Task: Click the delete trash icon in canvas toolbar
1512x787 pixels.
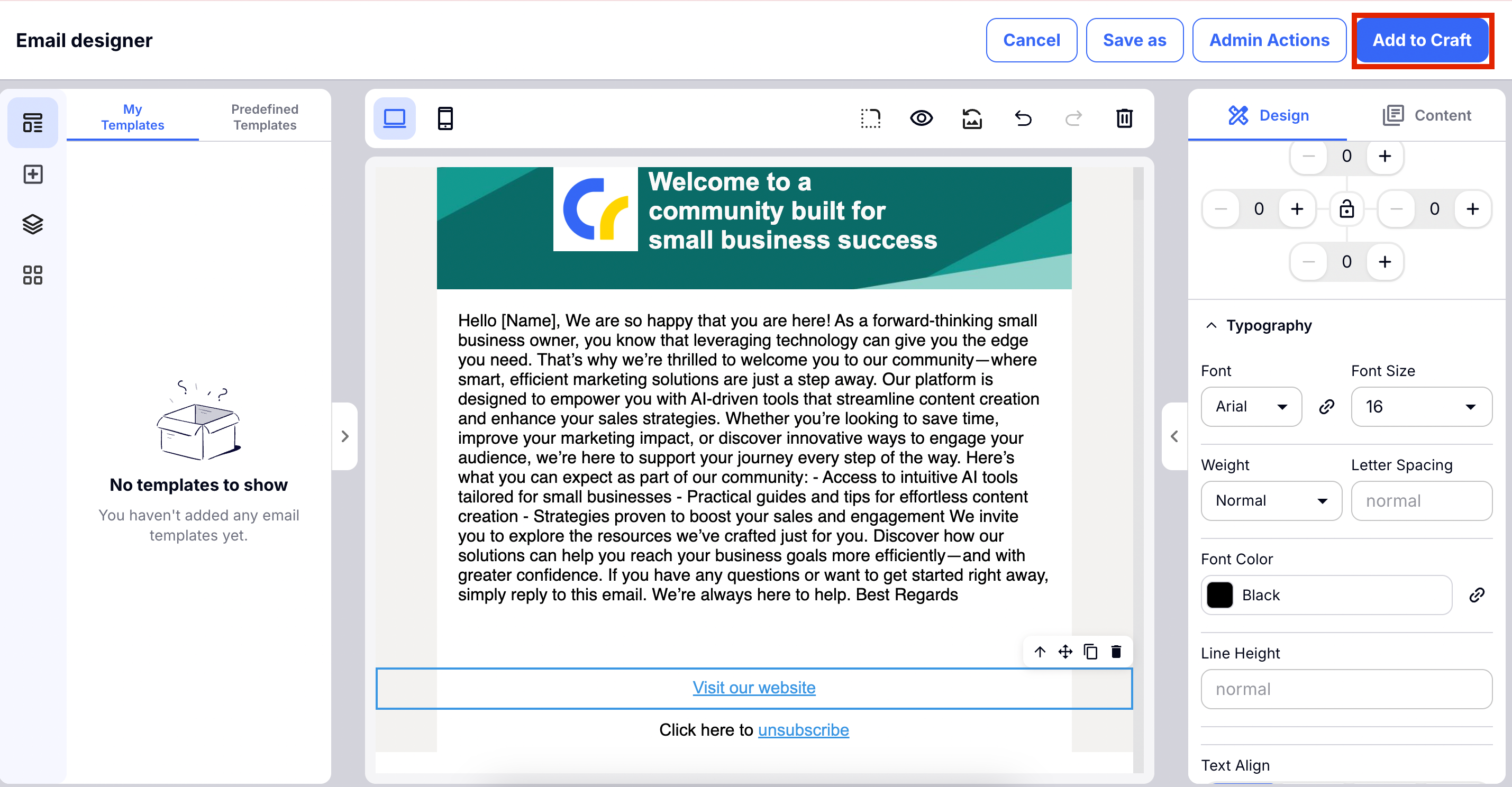Action: (x=1124, y=118)
